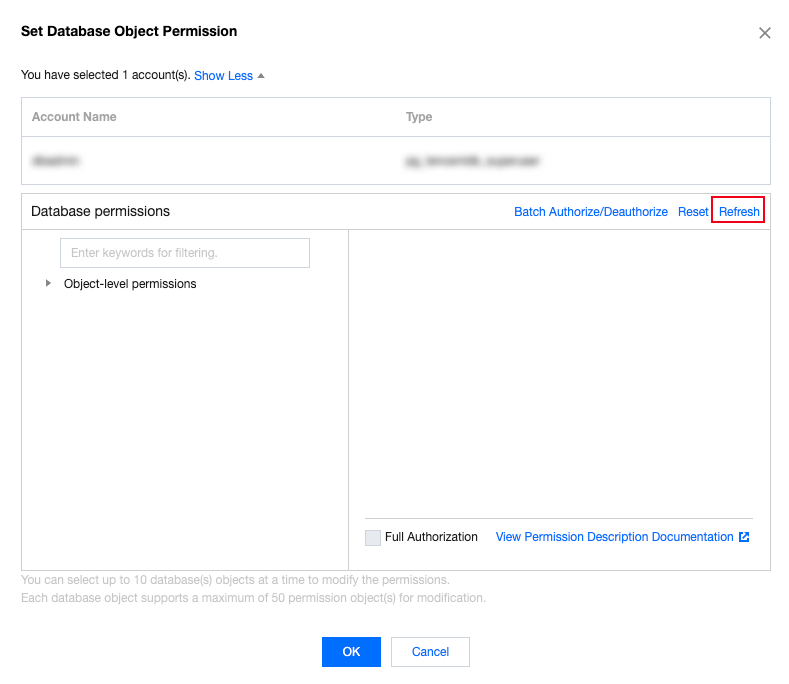Click the external link icon after Documentation
Image resolution: width=789 pixels, height=684 pixels.
click(x=744, y=537)
